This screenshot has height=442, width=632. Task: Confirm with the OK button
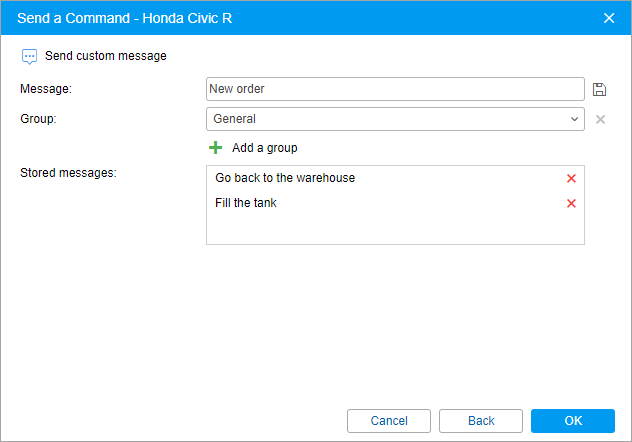(573, 421)
